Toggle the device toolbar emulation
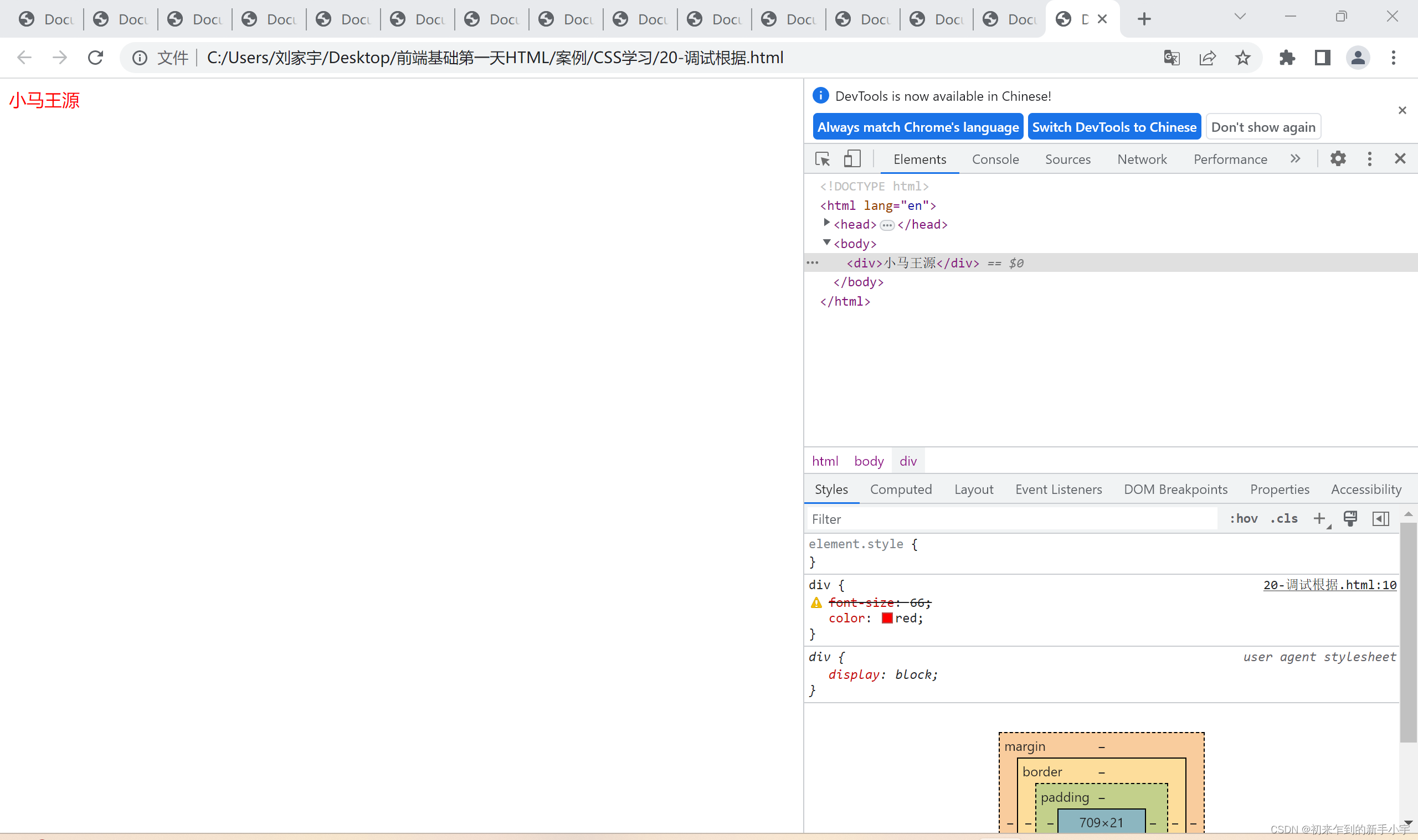The image size is (1418, 840). pyautogui.click(x=851, y=158)
